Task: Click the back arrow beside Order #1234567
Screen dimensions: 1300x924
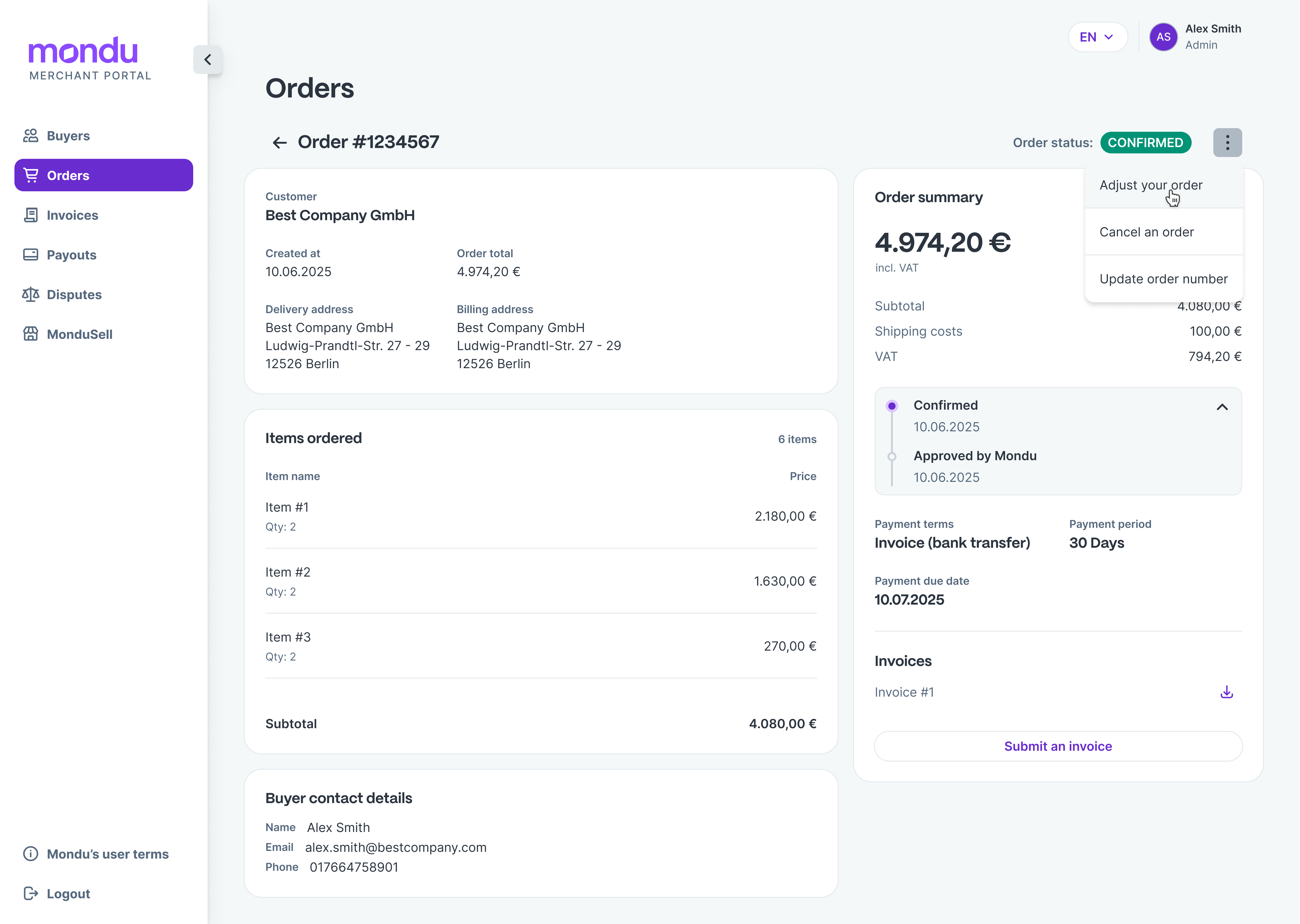Action: pos(280,142)
